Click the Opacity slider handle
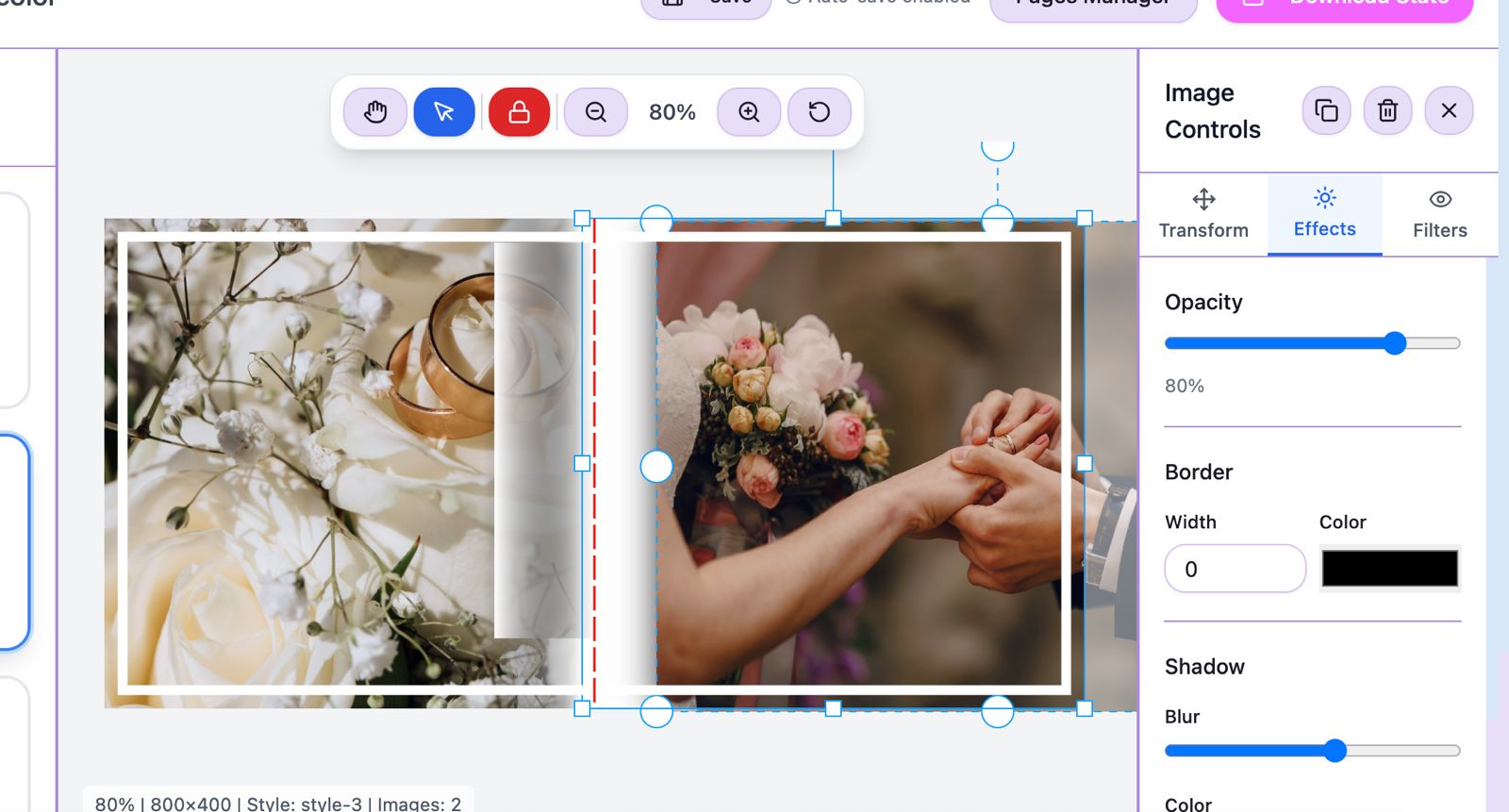The height and width of the screenshot is (812, 1509). [1395, 343]
